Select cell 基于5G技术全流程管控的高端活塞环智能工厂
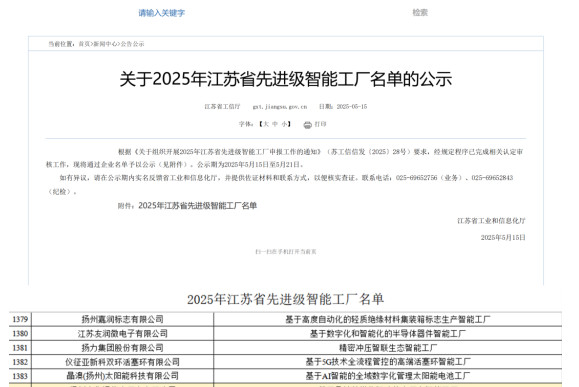Image resolution: width=579 pixels, height=387 pixels. pyautogui.click(x=388, y=362)
